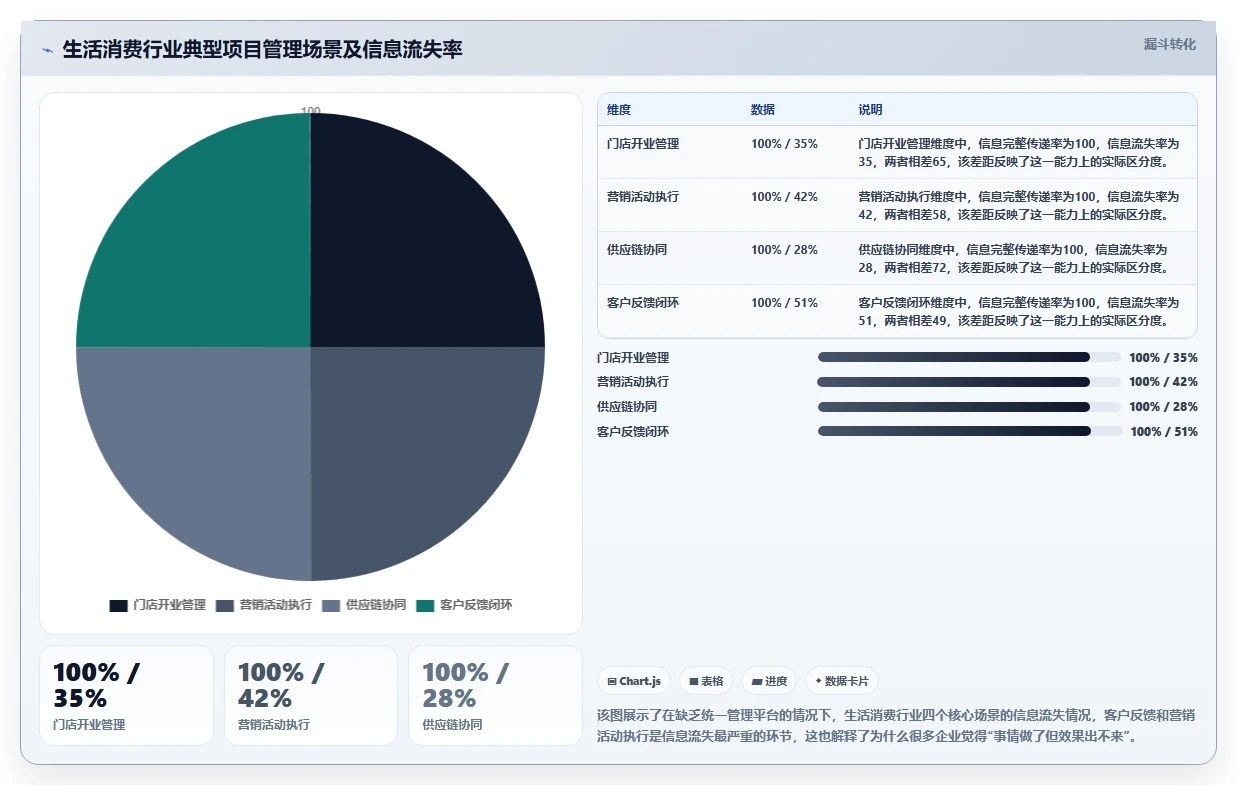
Task: Click the 营销活动执行 legend label
Action: coord(275,605)
